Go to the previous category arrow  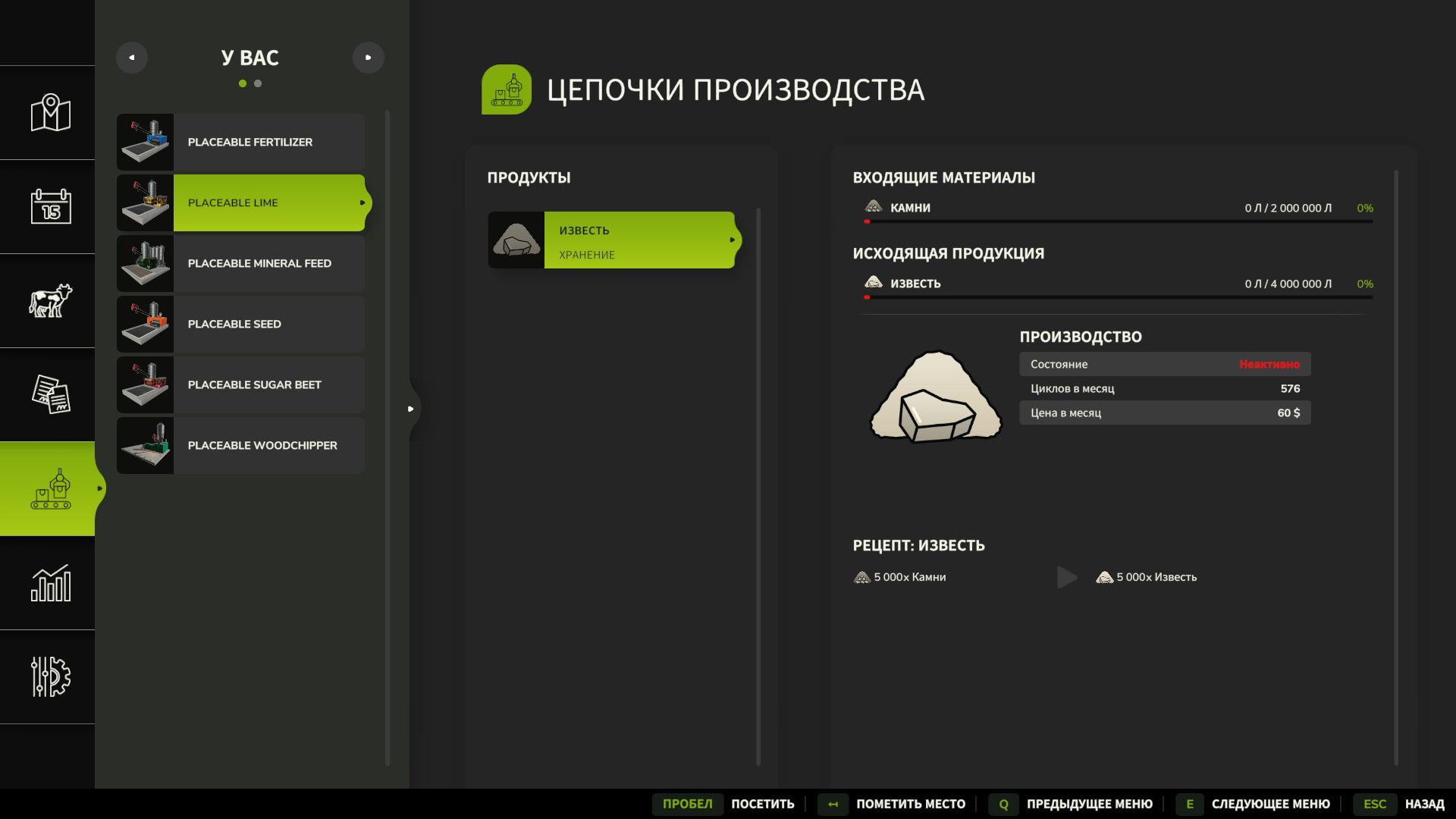132,58
